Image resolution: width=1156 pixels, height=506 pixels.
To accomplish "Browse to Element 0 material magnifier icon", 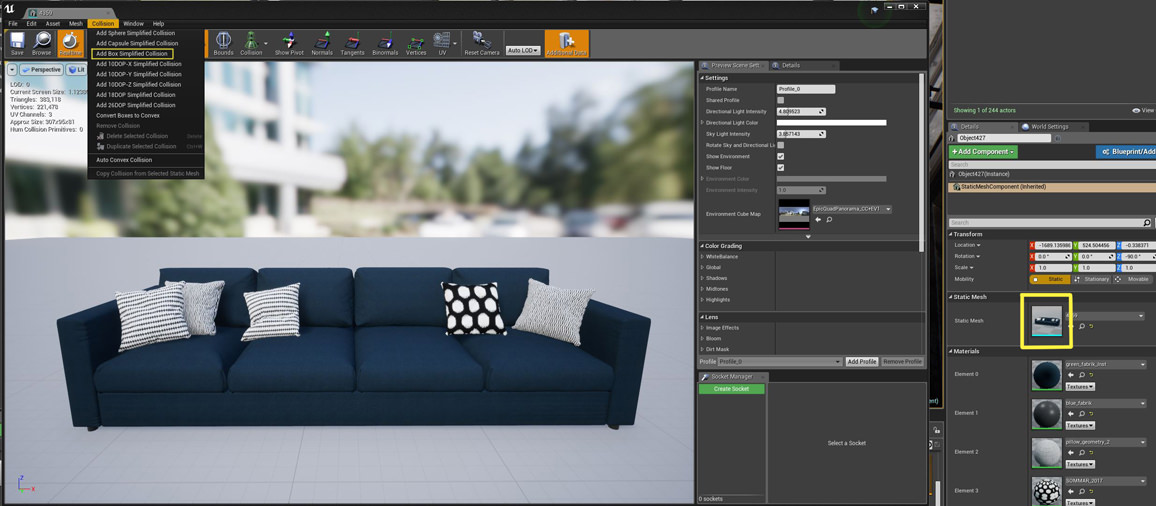I will tap(1082, 375).
